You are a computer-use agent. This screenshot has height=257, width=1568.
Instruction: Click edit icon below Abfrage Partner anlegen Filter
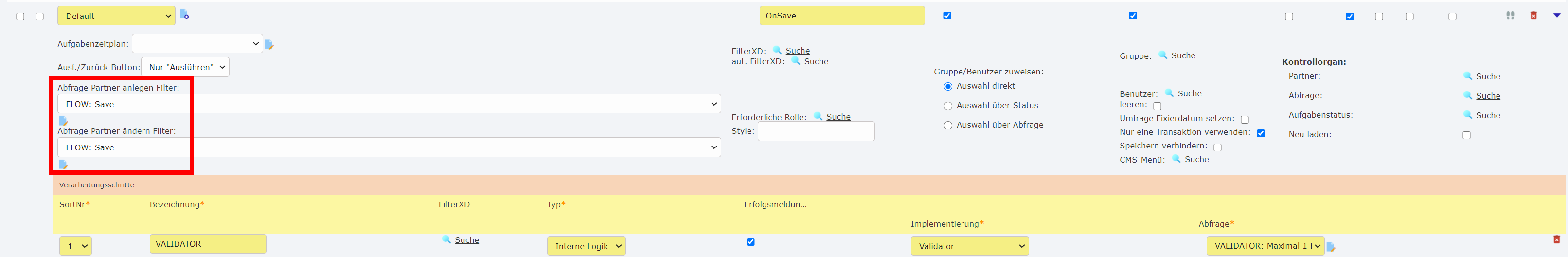[x=63, y=121]
